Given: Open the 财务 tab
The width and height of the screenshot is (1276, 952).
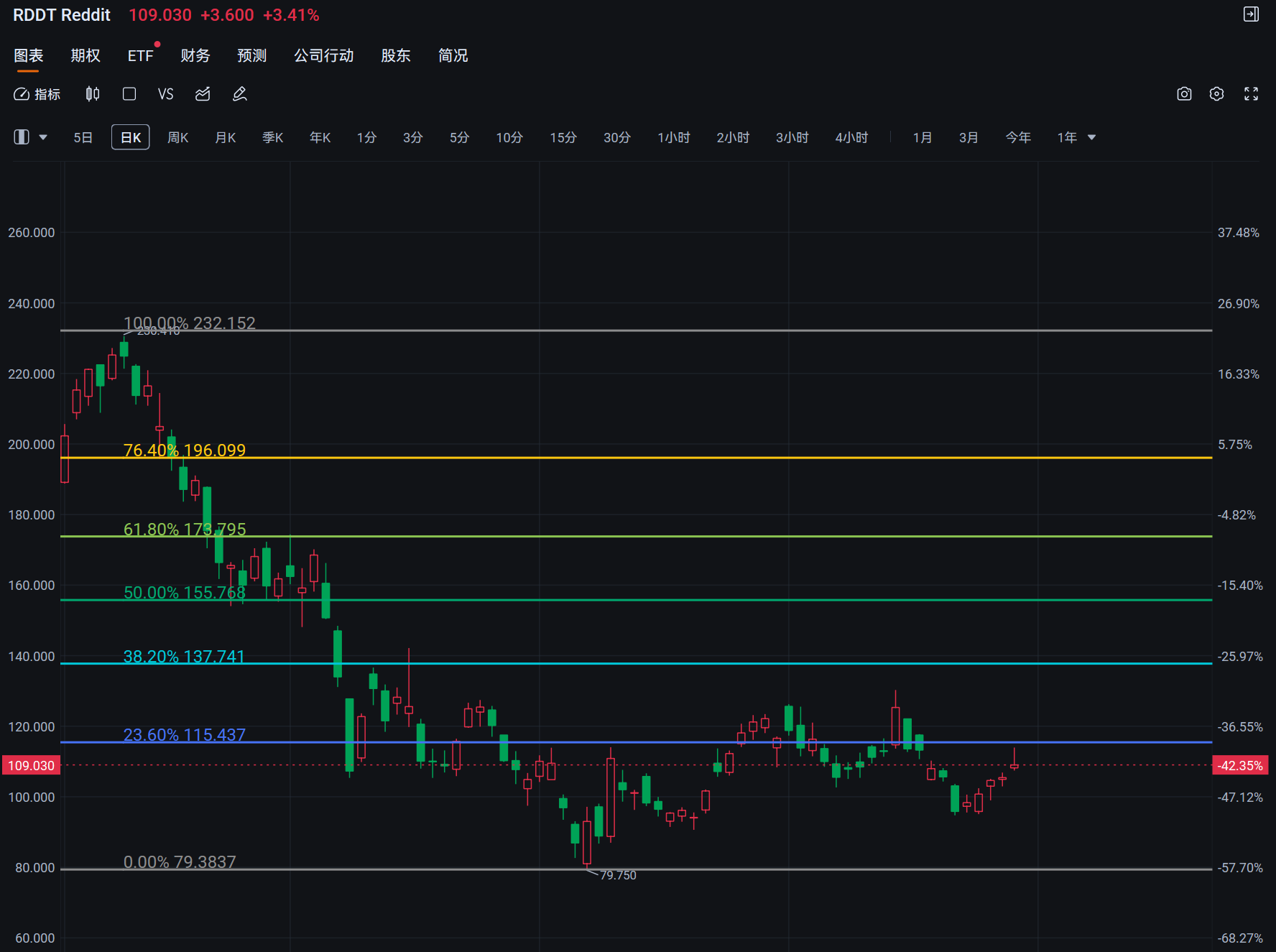Looking at the screenshot, I should tap(195, 55).
